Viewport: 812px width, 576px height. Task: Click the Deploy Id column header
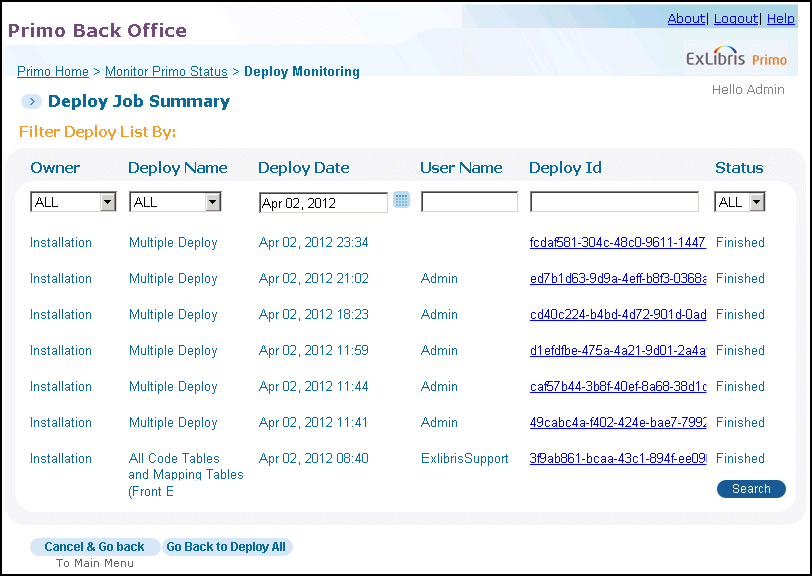pyautogui.click(x=565, y=168)
